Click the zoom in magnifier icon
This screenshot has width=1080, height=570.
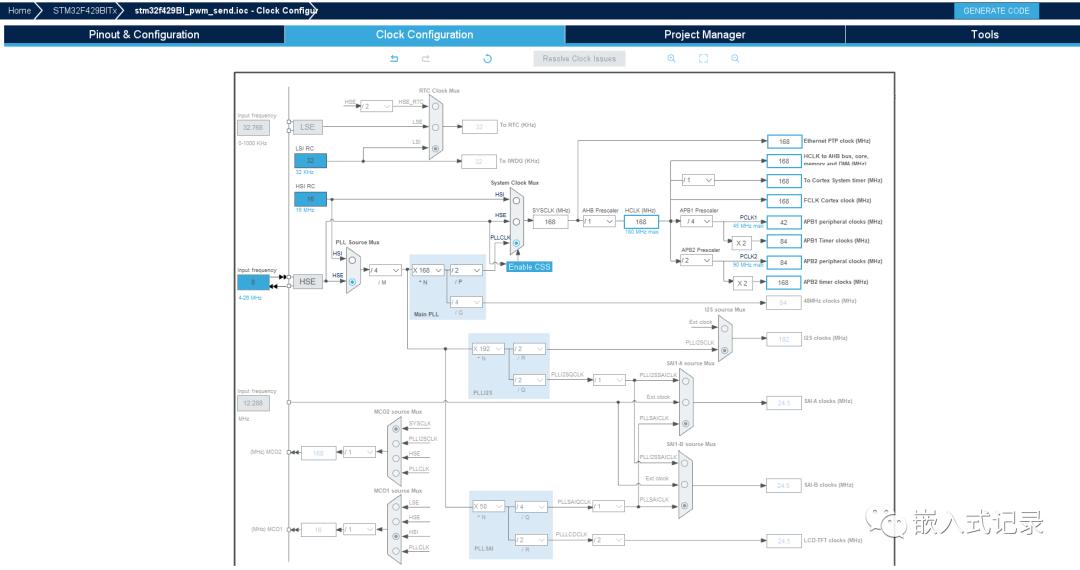coord(672,59)
